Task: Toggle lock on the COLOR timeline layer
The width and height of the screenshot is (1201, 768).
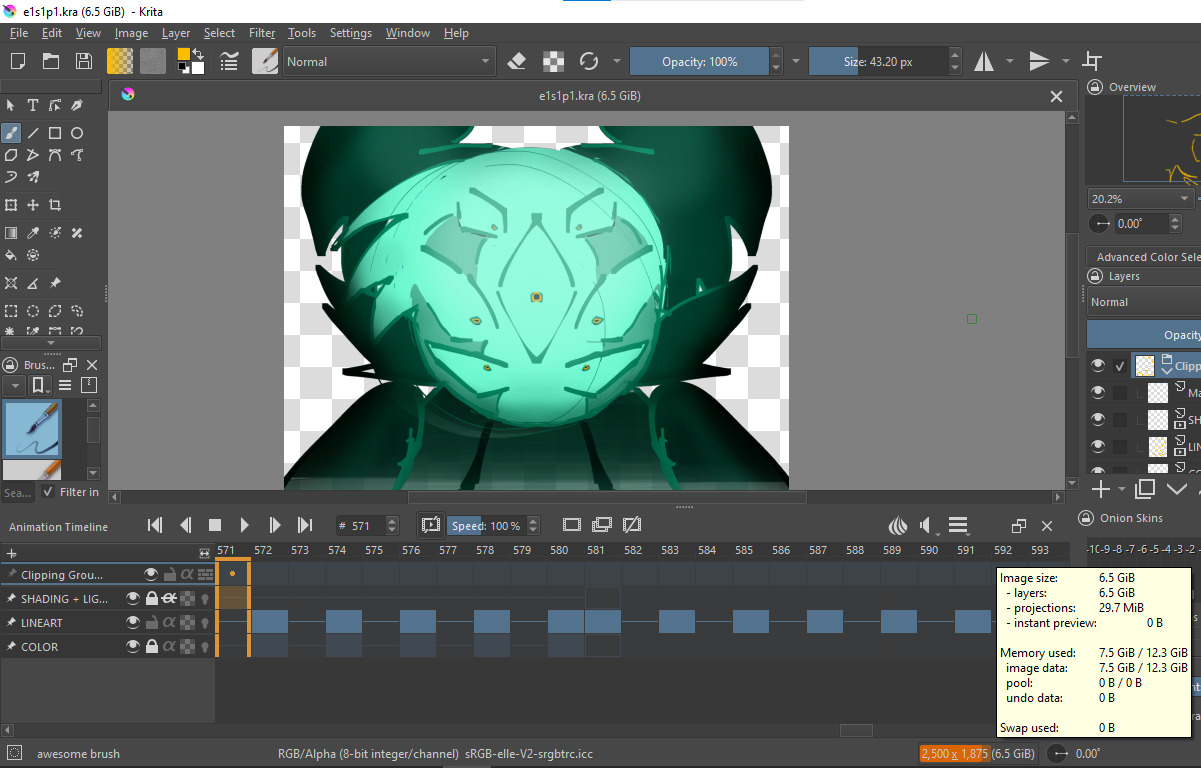Action: coord(151,647)
